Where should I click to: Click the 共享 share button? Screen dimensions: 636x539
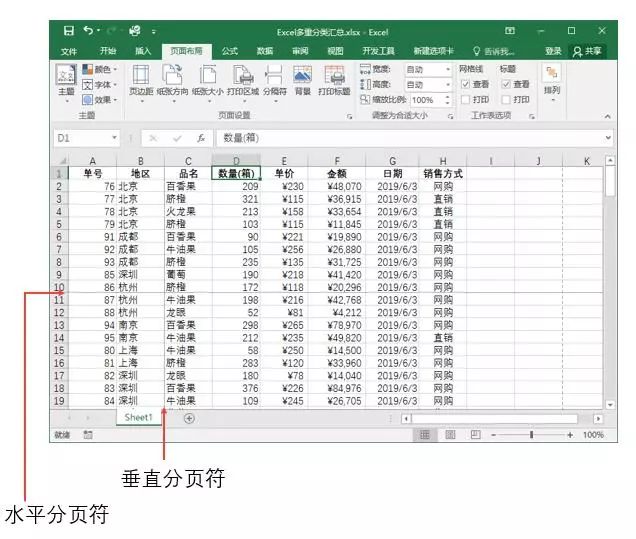click(x=589, y=51)
